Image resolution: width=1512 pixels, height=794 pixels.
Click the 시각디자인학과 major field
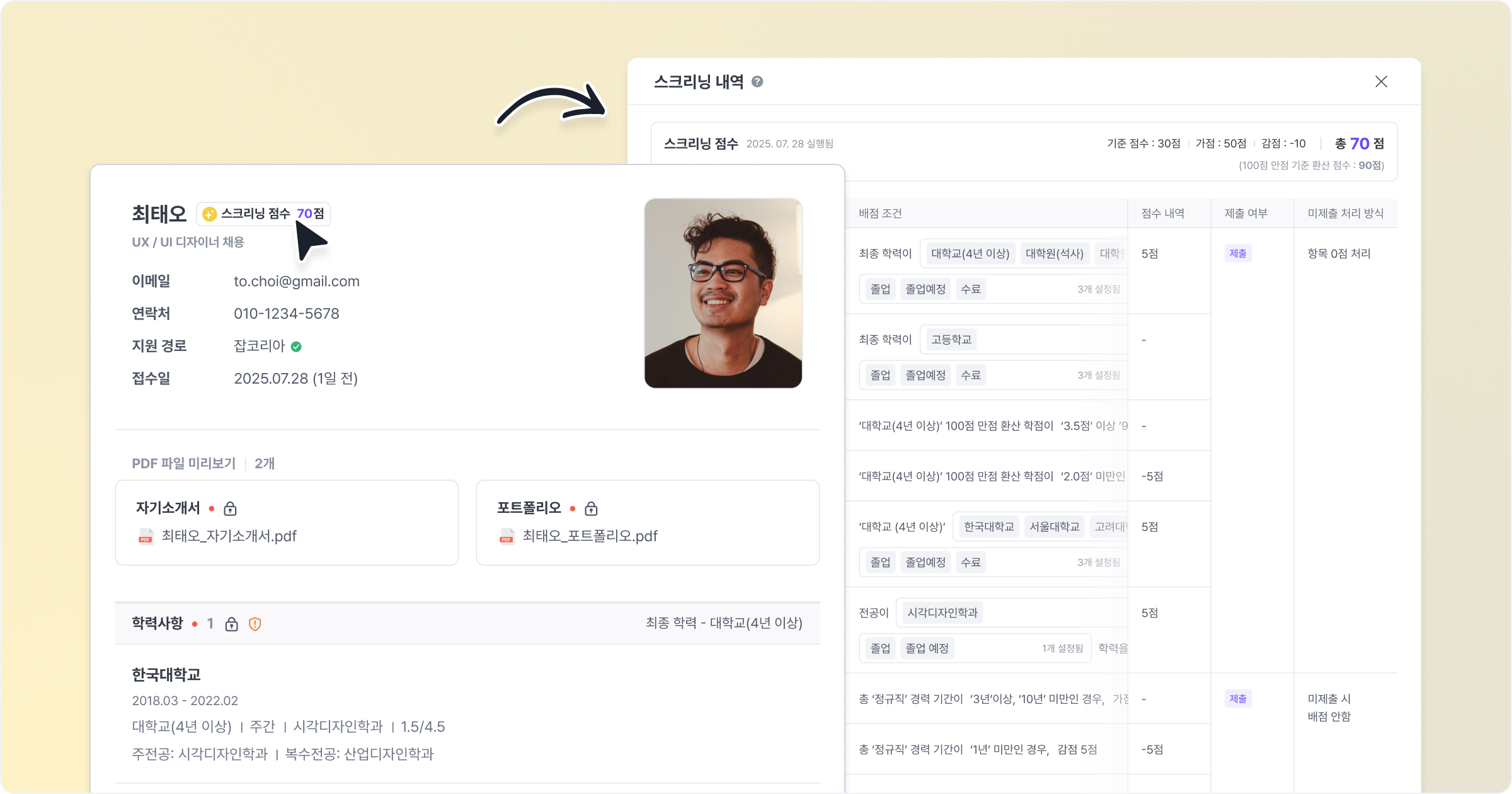pos(942,613)
